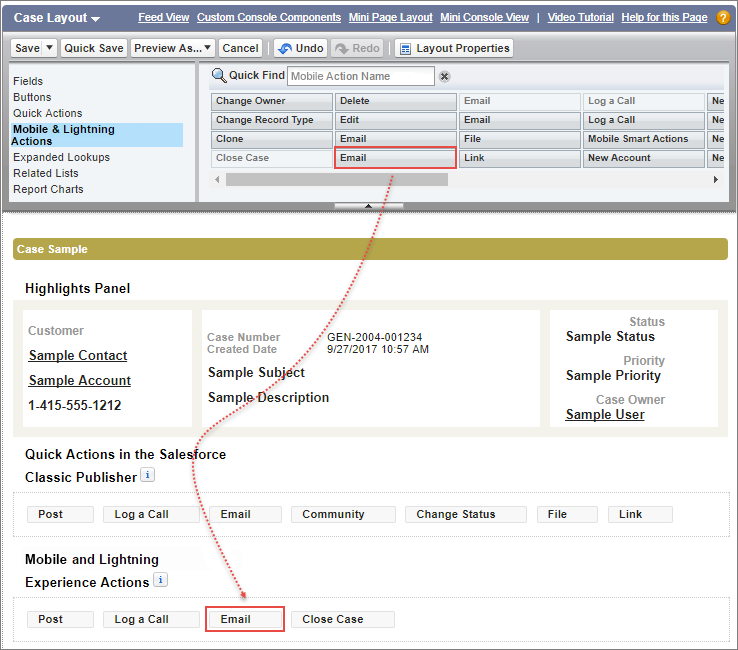Select Close Case in the palette
This screenshot has height=650, width=738.
[272, 158]
